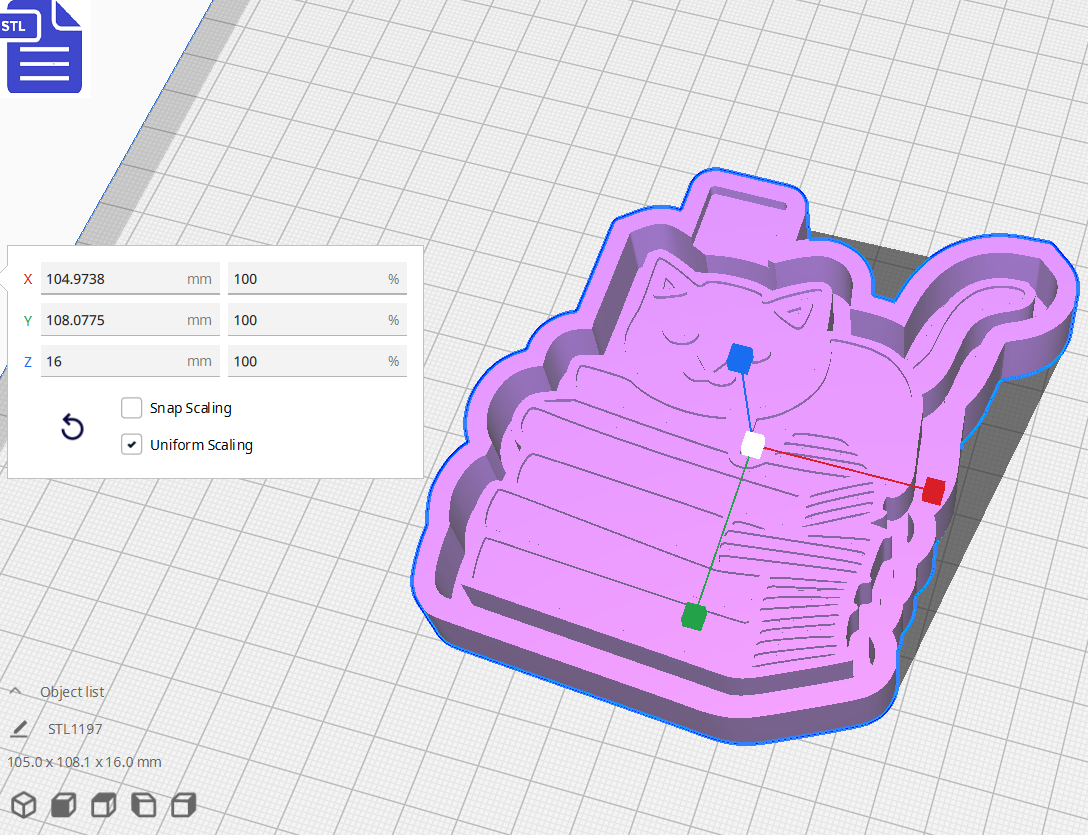Image resolution: width=1088 pixels, height=835 pixels.
Task: Select the default 3D view cube icon
Action: coord(24,805)
